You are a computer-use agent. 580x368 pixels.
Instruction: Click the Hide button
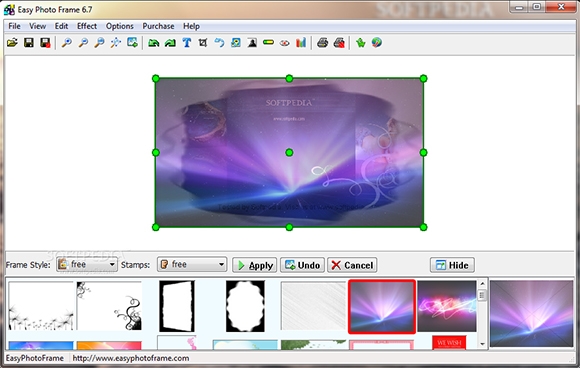coord(452,265)
